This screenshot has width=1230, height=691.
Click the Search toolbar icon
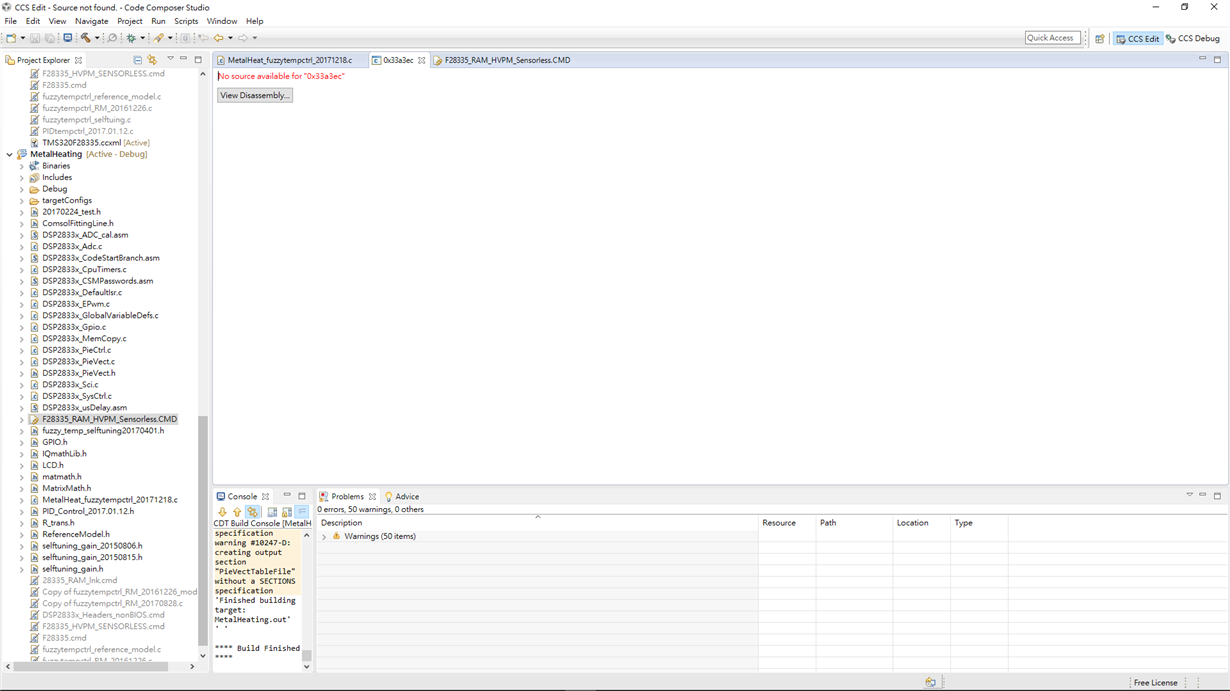coord(113,37)
